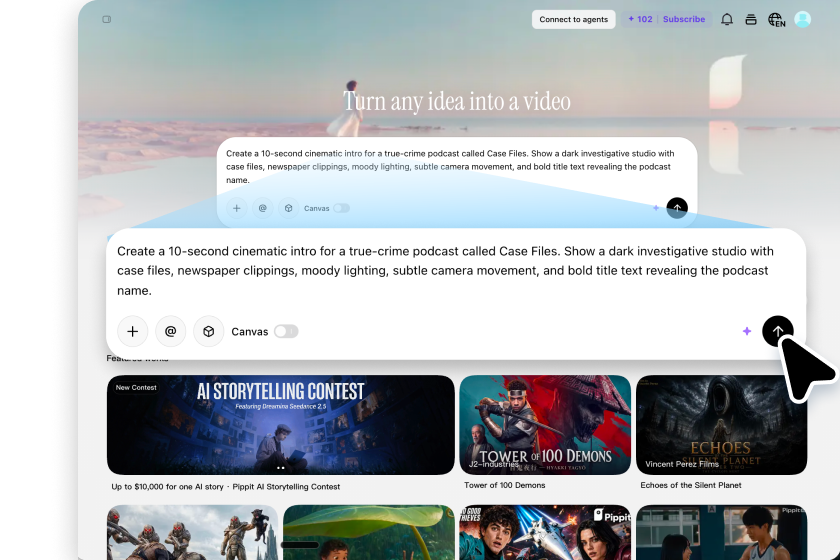Change language via globe EN icon

point(776,20)
